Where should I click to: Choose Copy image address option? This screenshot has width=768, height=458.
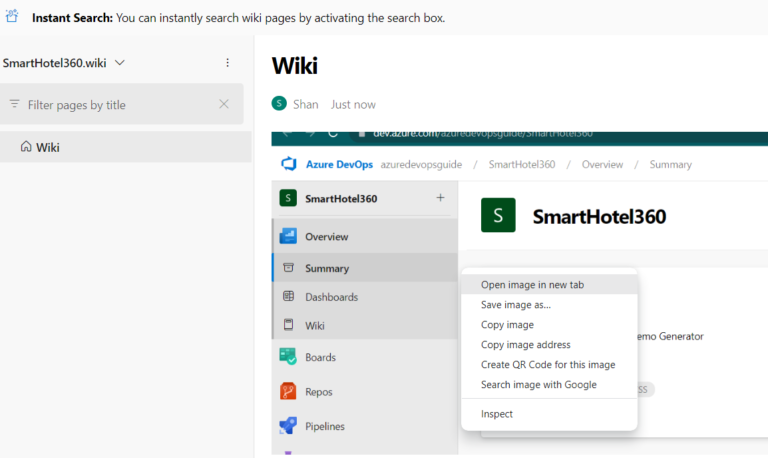[x=525, y=345]
